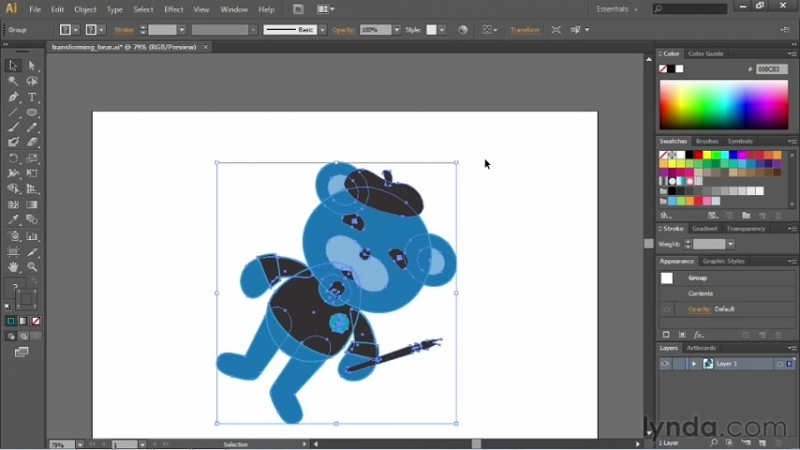Click the Recolor Artwork icon
This screenshot has height=450, width=800.
tap(462, 30)
